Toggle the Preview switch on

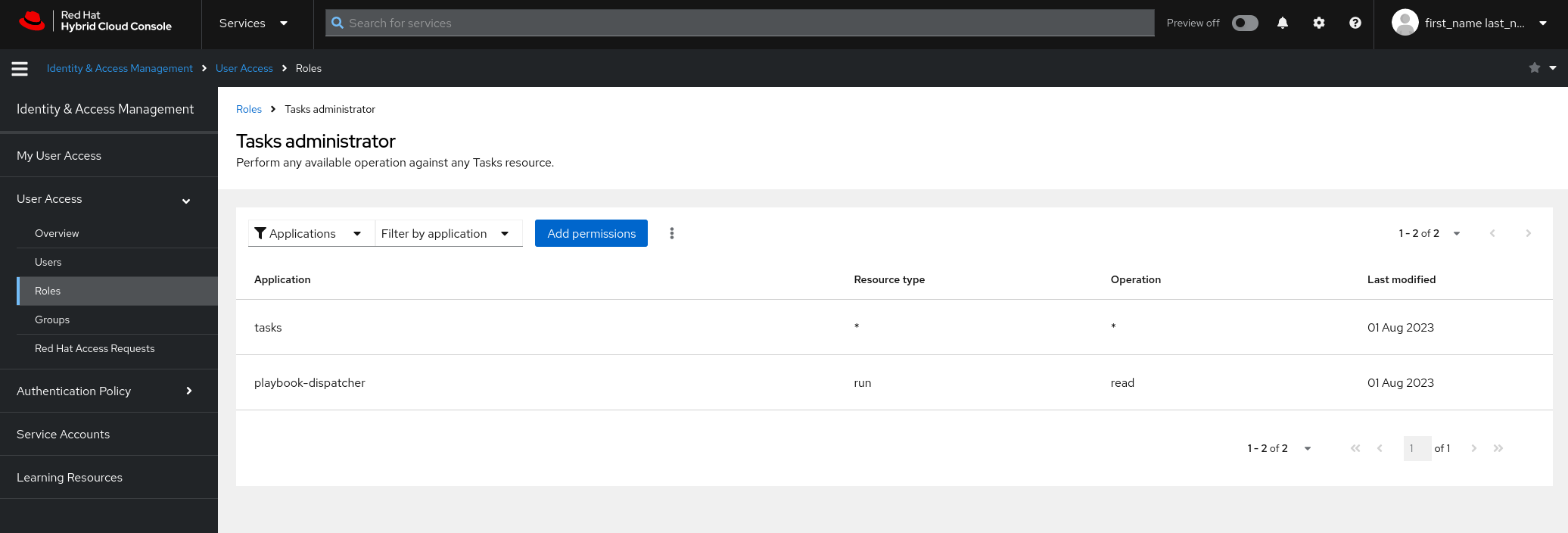(1245, 23)
